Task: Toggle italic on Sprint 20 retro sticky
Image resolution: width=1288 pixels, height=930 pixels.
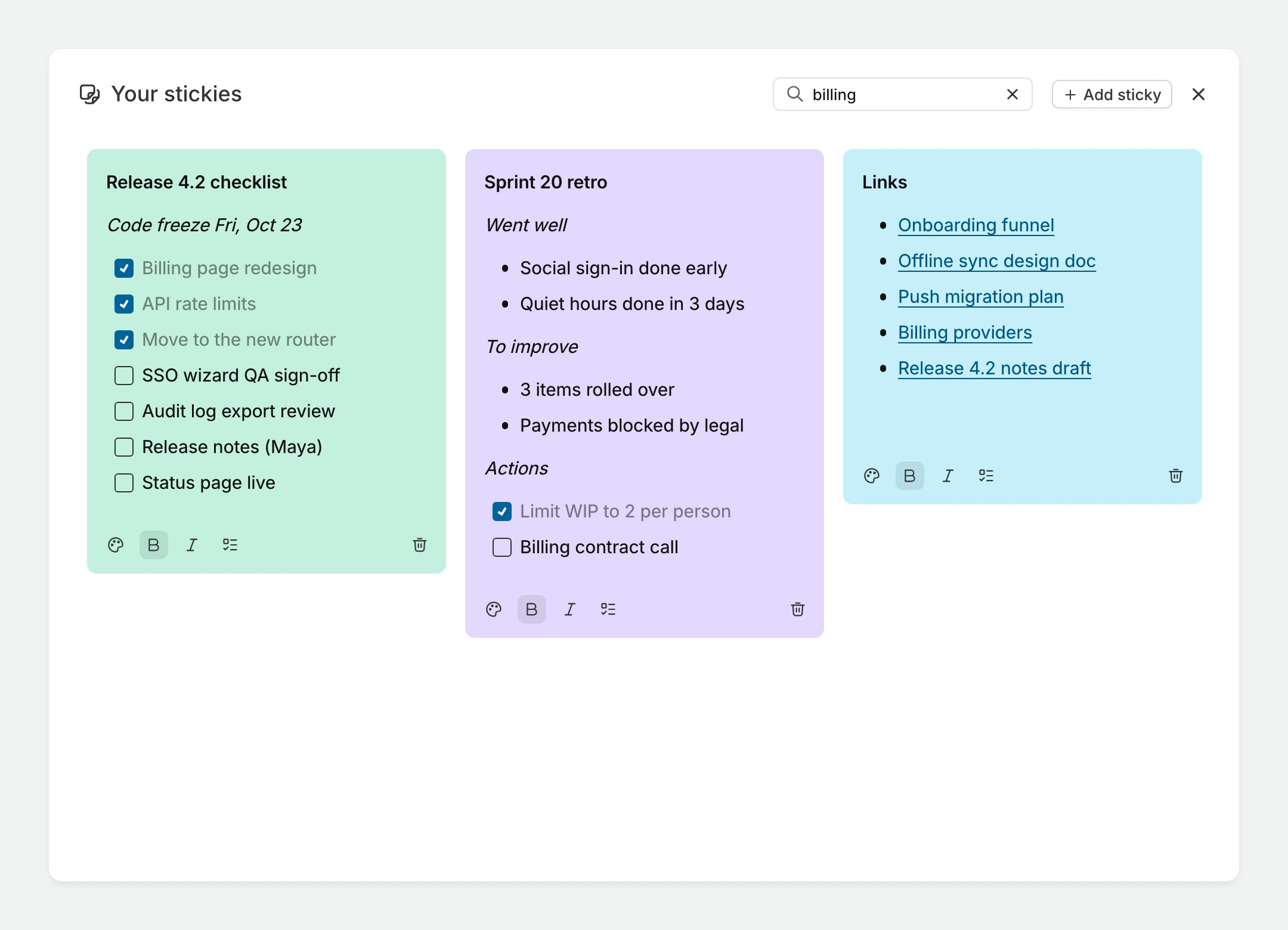Action: tap(570, 609)
